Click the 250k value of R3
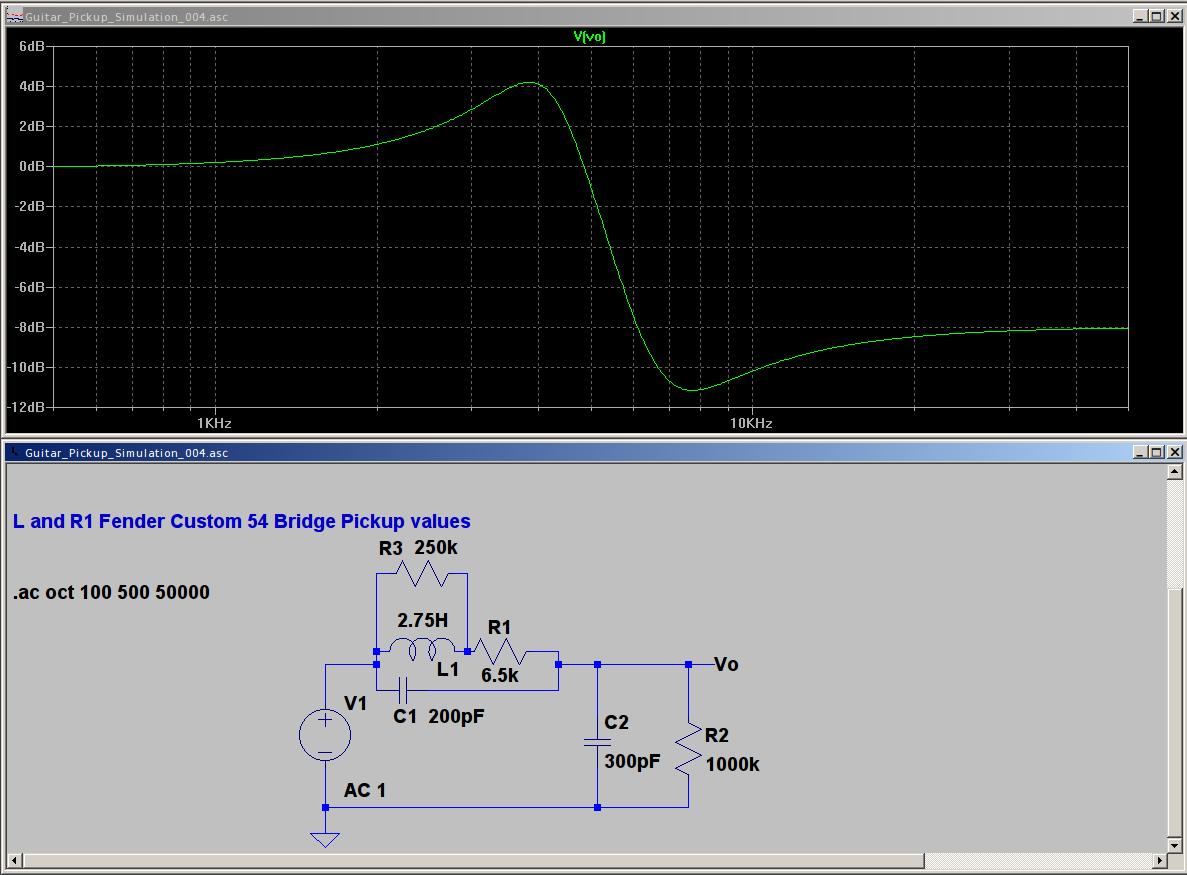 pyautogui.click(x=436, y=547)
